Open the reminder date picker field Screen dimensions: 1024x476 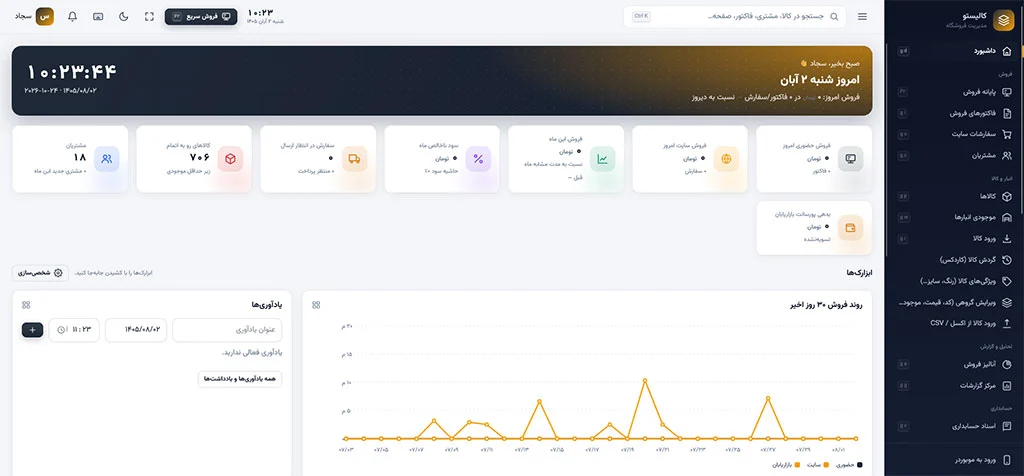point(136,330)
